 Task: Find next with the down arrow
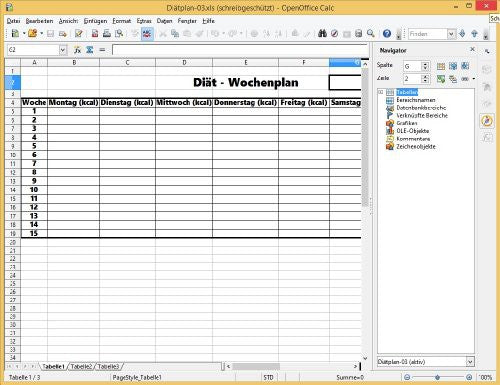pos(462,34)
